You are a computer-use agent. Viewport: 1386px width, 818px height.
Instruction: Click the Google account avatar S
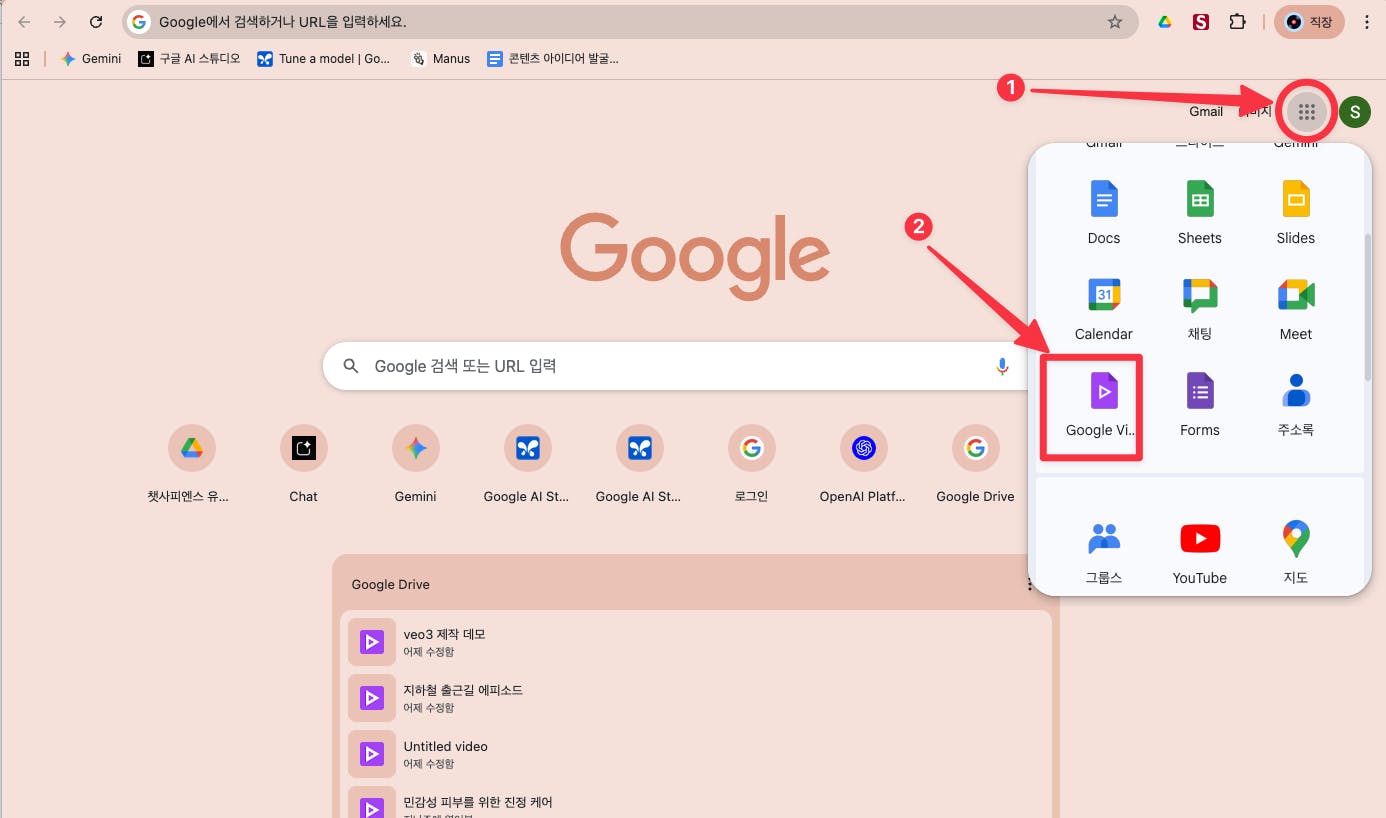[1355, 112]
